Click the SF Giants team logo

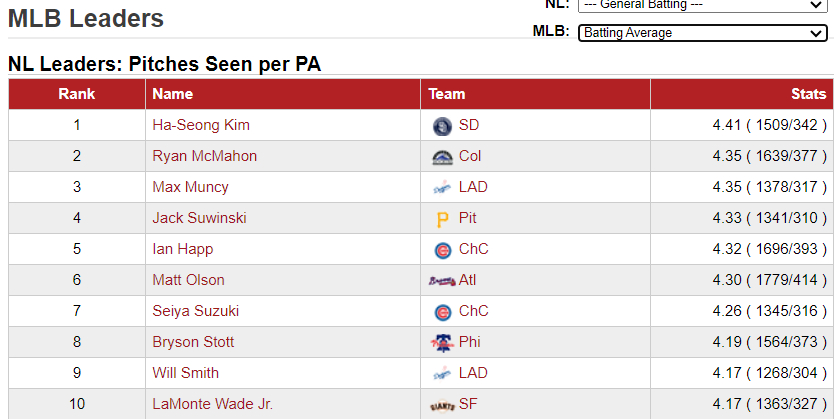point(443,406)
